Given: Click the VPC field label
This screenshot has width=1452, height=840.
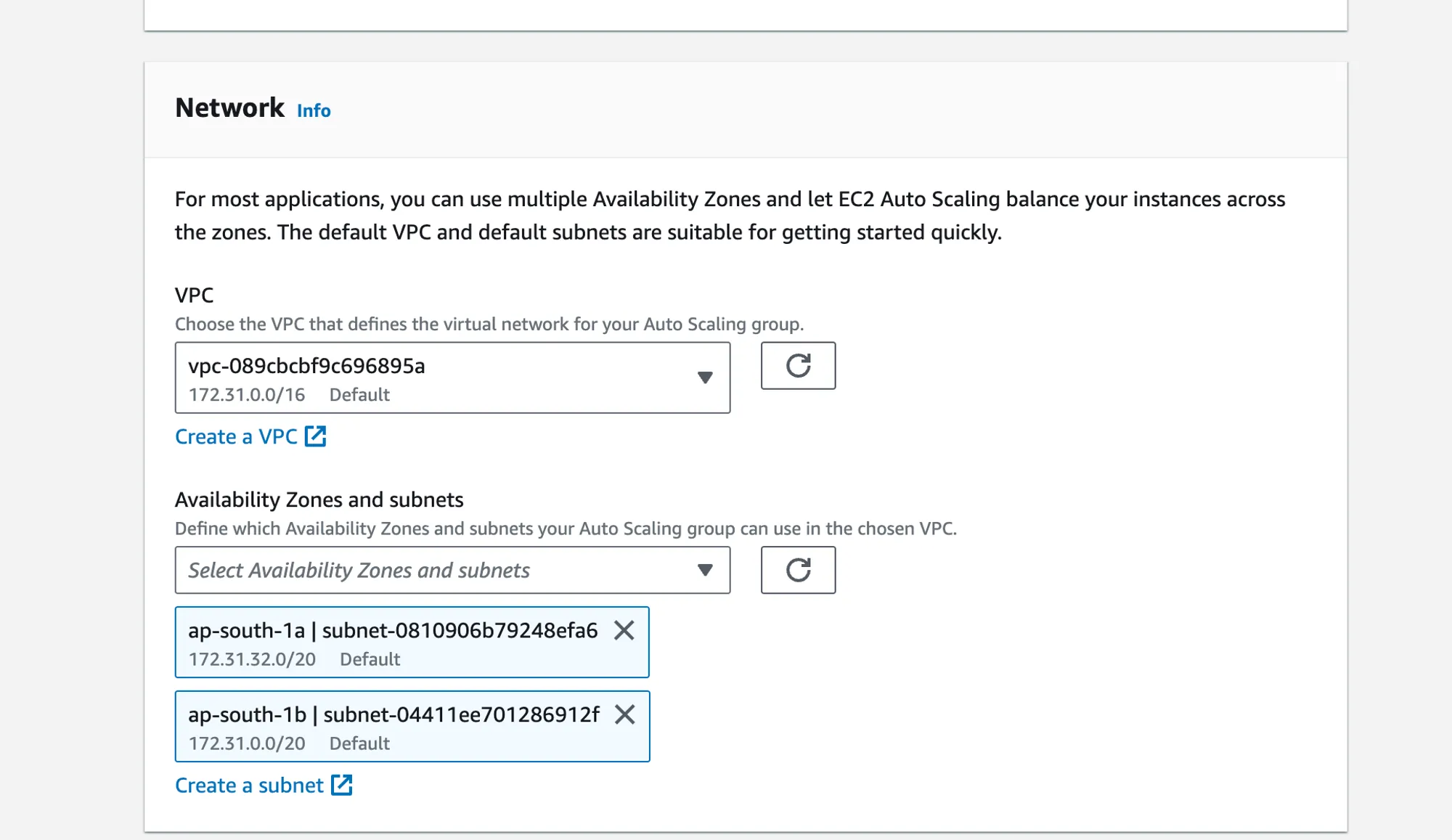Looking at the screenshot, I should tap(194, 295).
